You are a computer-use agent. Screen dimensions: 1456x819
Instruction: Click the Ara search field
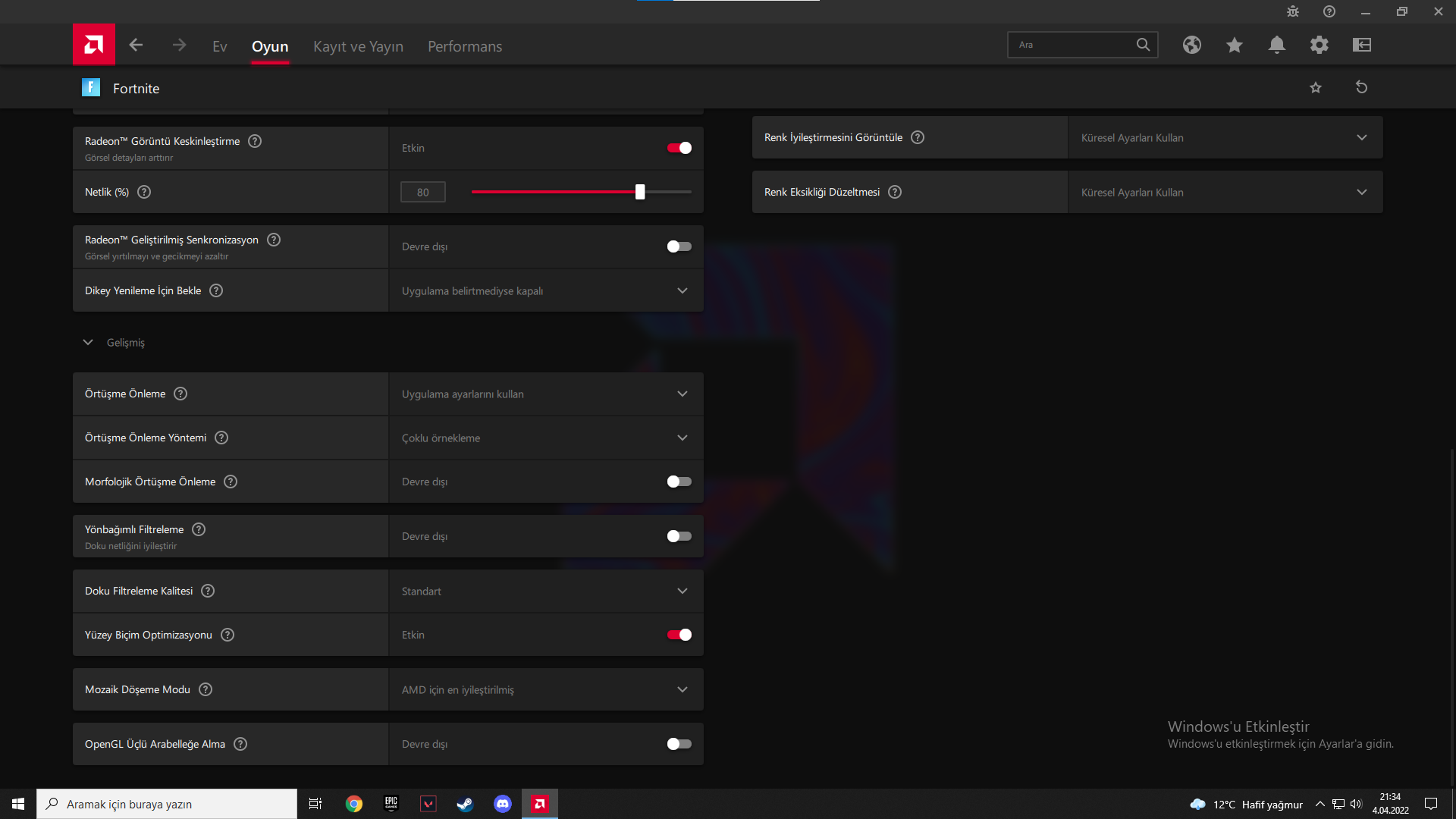pos(1071,45)
